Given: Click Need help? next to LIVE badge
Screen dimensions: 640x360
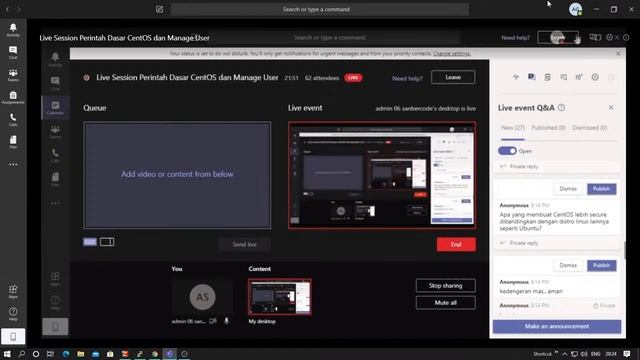Looking at the screenshot, I should 407,78.
